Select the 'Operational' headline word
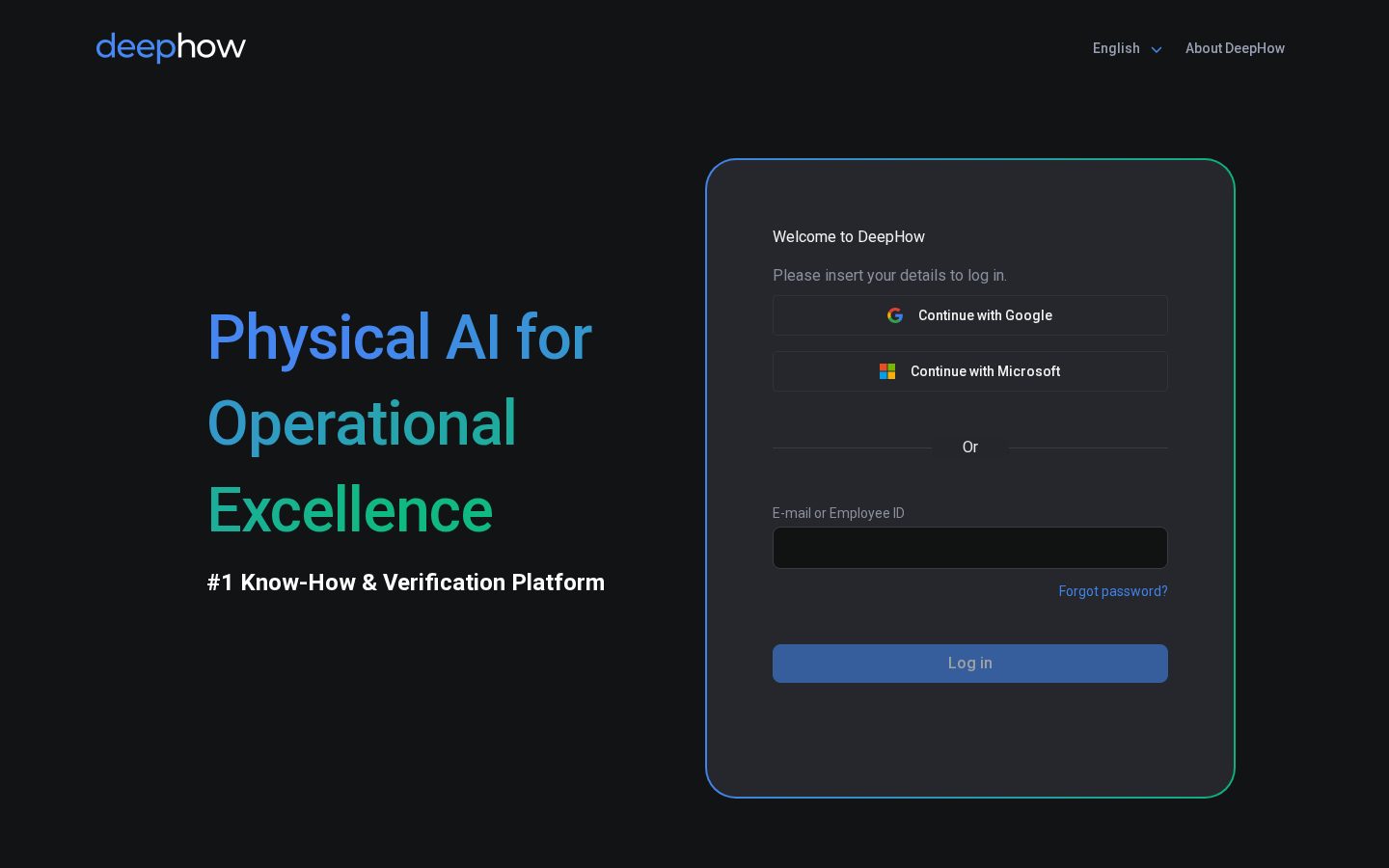Viewport: 1389px width, 868px height. [363, 423]
